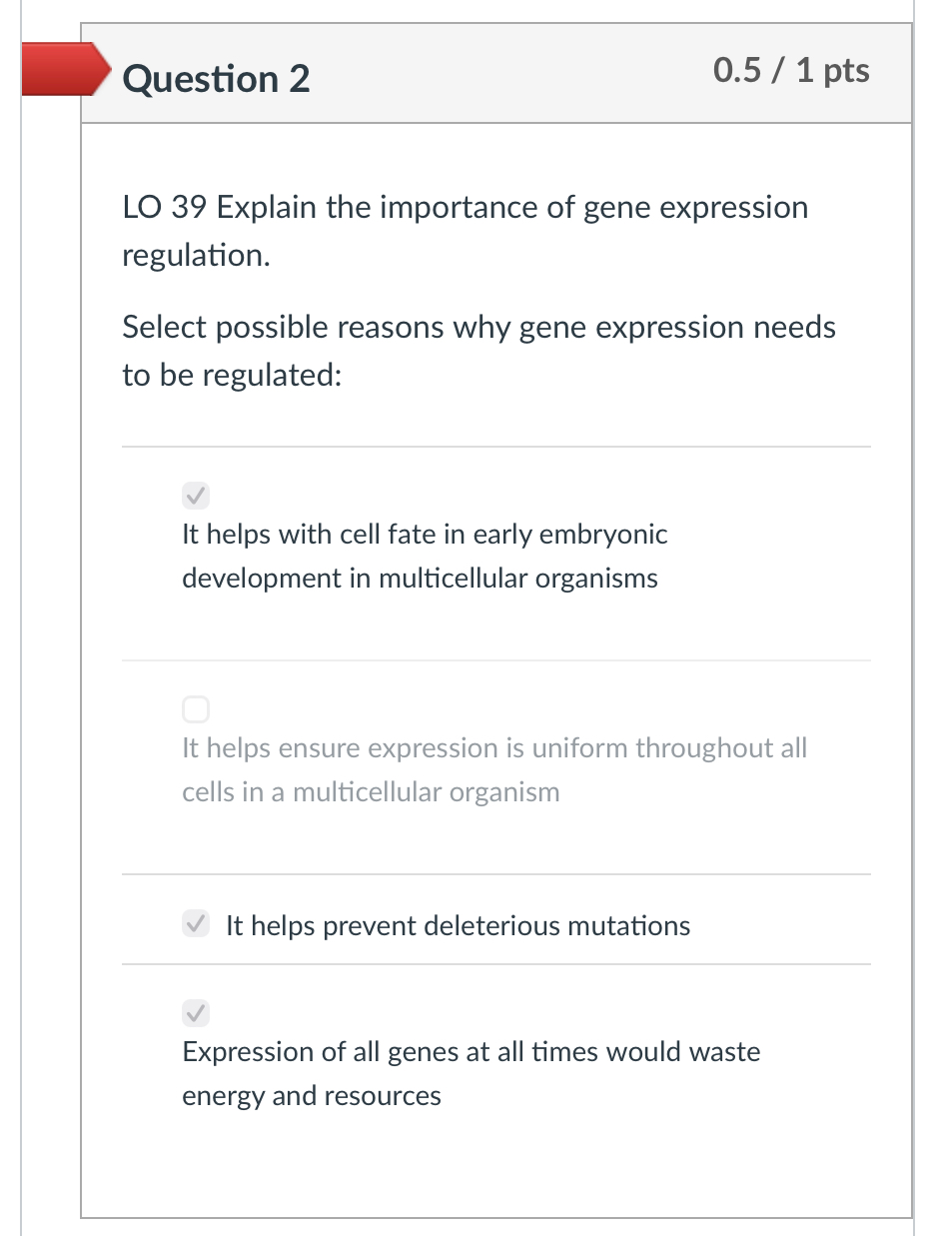Viewport: 952px width, 1236px height.
Task: Click the empty checkbox of the second answer
Action: pyautogui.click(x=196, y=708)
